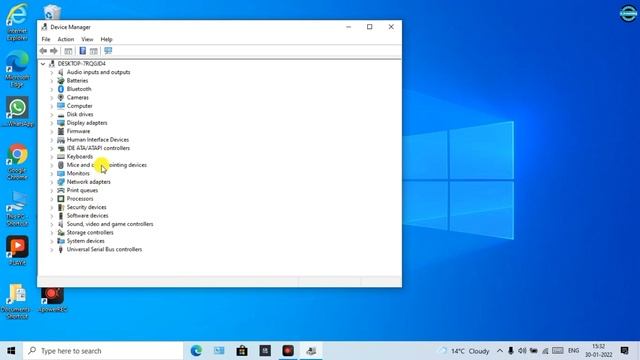Screen dimensions: 640x360
Task: Click the Keyboards category icon
Action: [61, 156]
